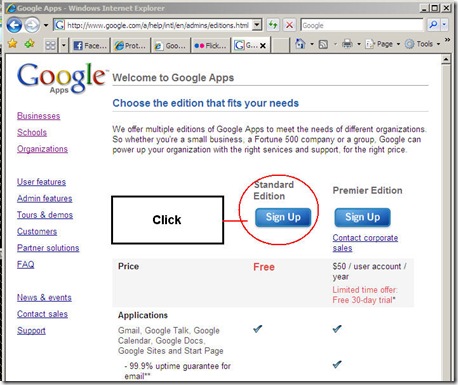The image size is (458, 385).
Task: Maximize the Internet Explorer window
Action: (x=435, y=8)
